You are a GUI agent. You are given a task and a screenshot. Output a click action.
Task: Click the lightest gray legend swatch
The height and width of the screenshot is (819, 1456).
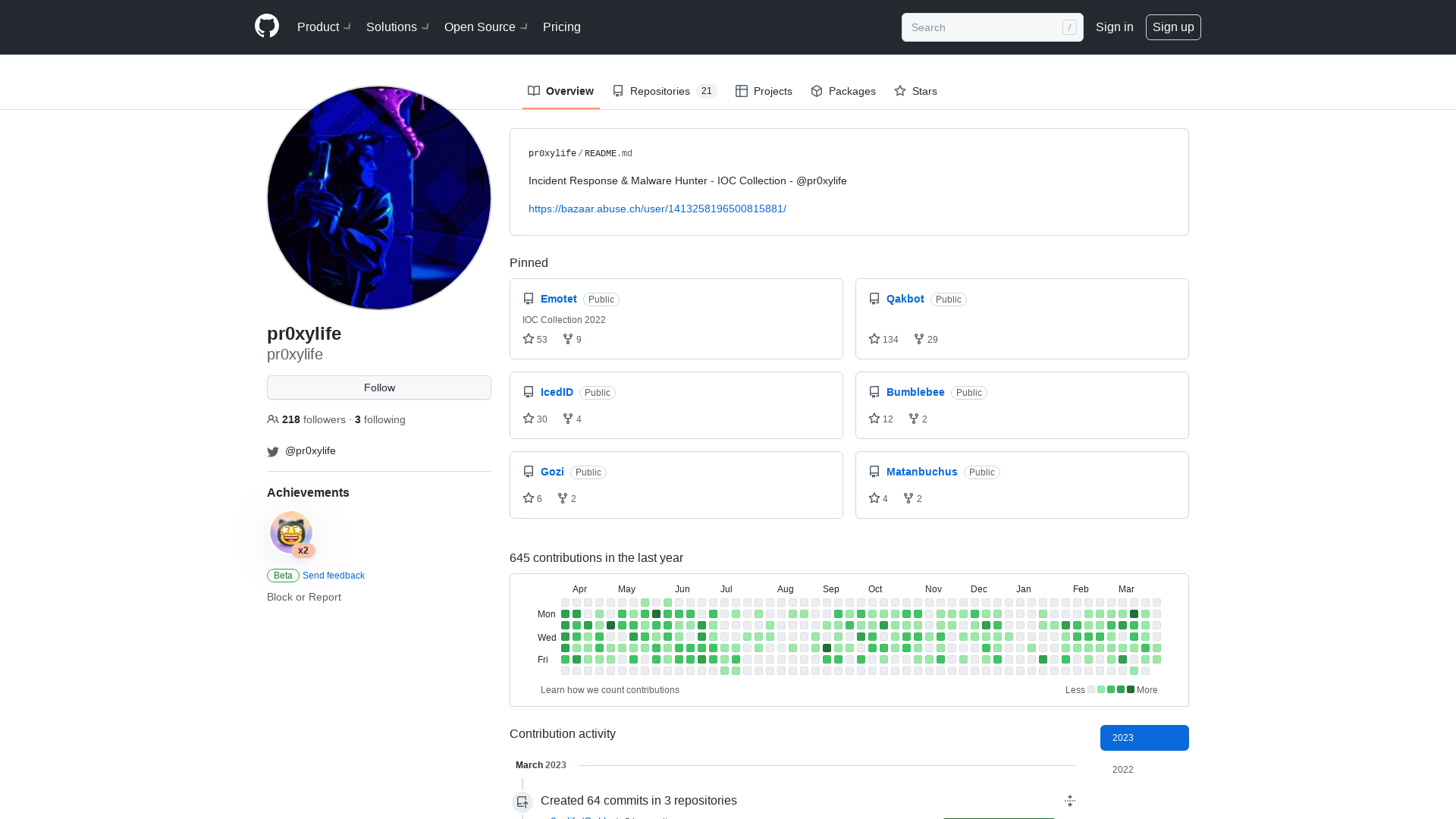point(1091,689)
